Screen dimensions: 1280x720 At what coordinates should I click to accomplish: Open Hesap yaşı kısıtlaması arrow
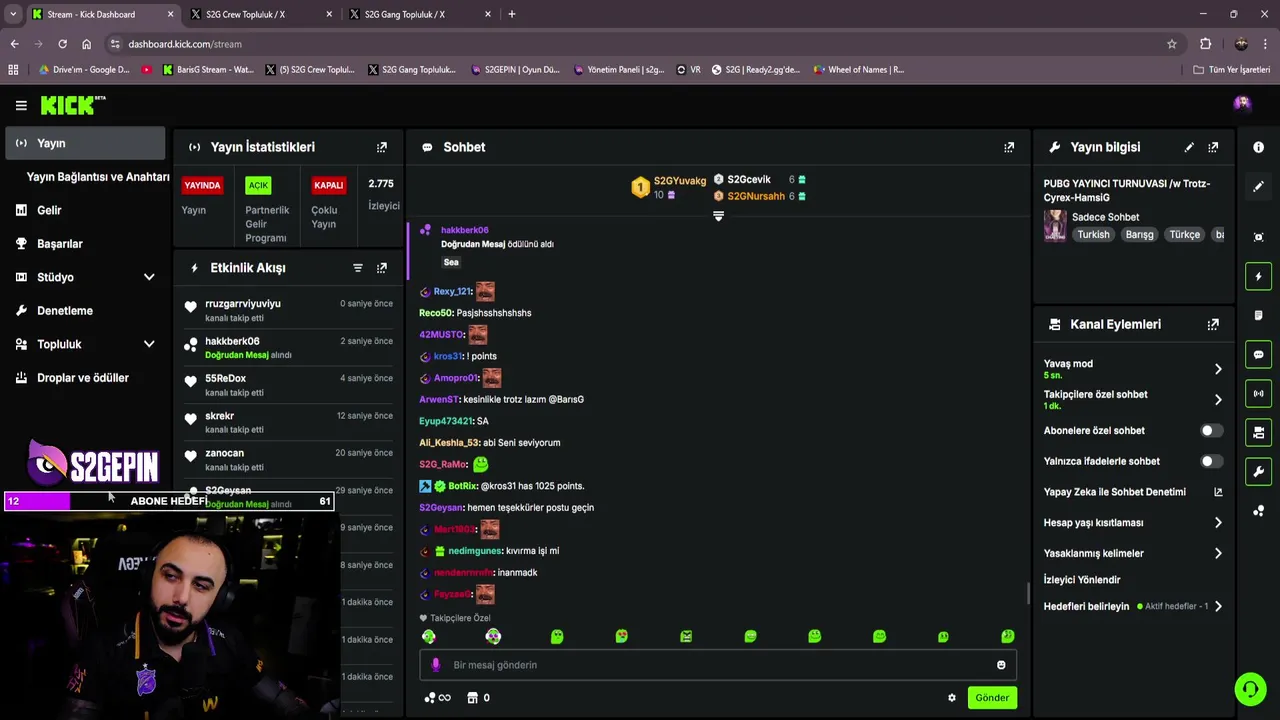coord(1218,523)
